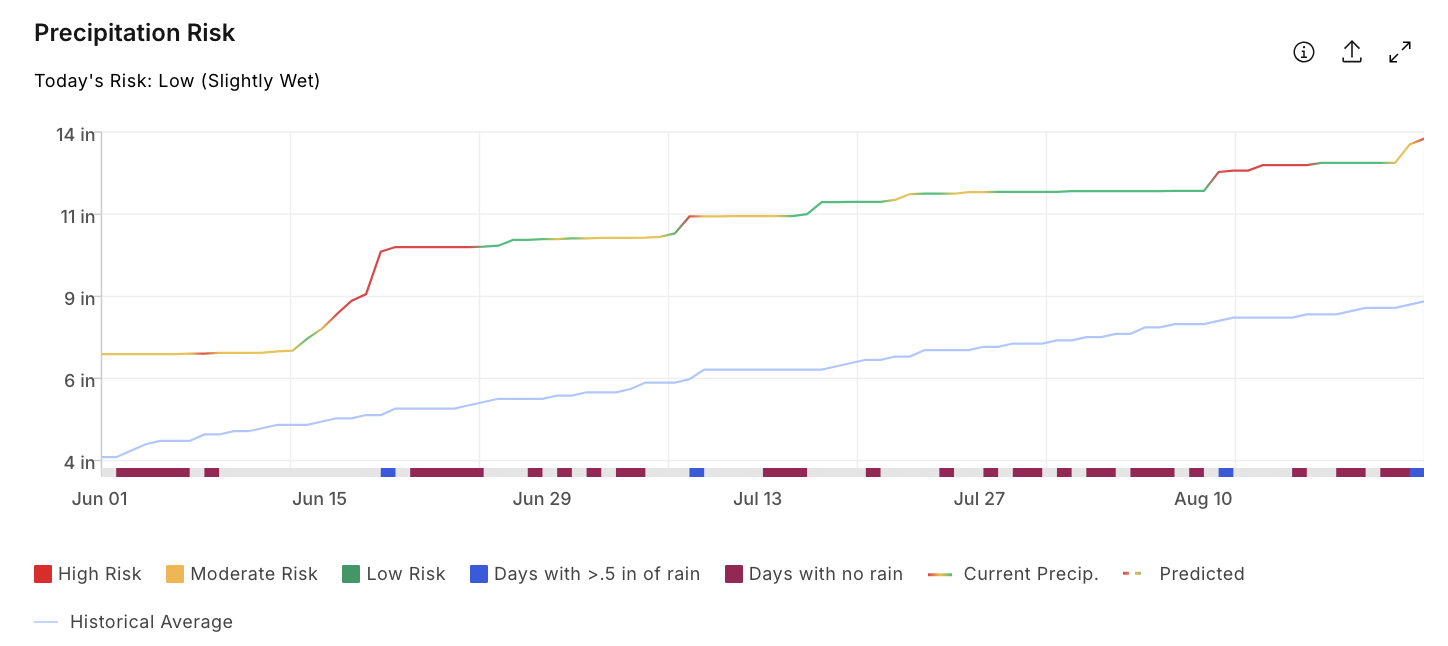This screenshot has width=1448, height=646.
Task: Click the Jun 29 axis label
Action: point(542,499)
